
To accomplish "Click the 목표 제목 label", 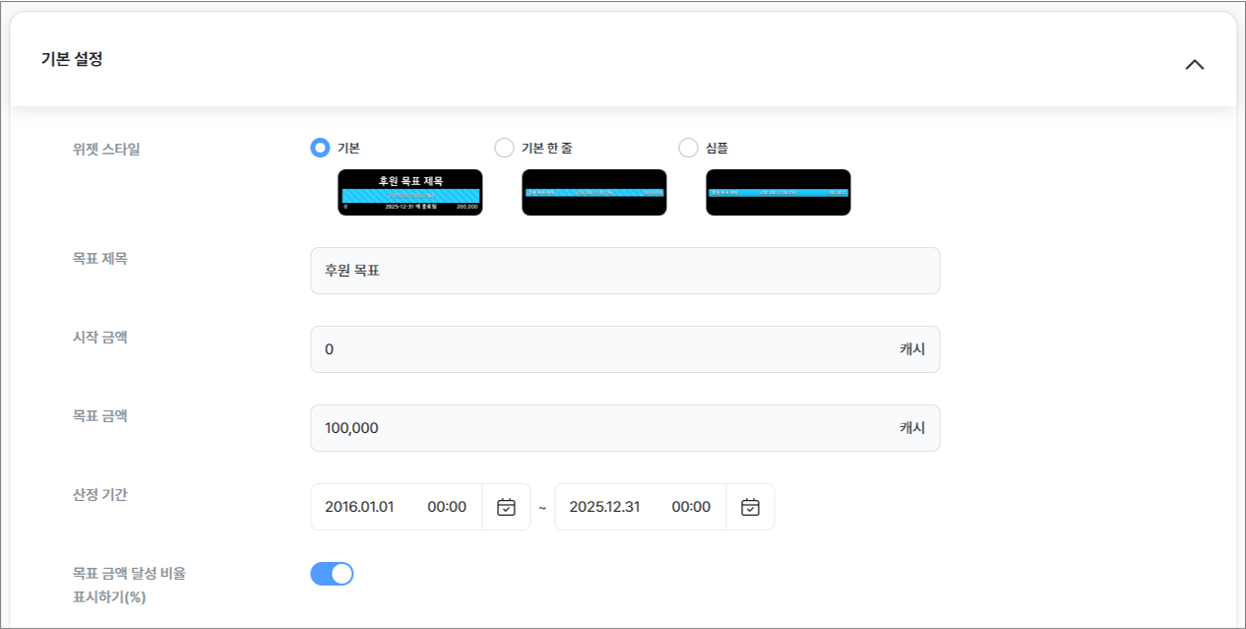I will coord(100,258).
